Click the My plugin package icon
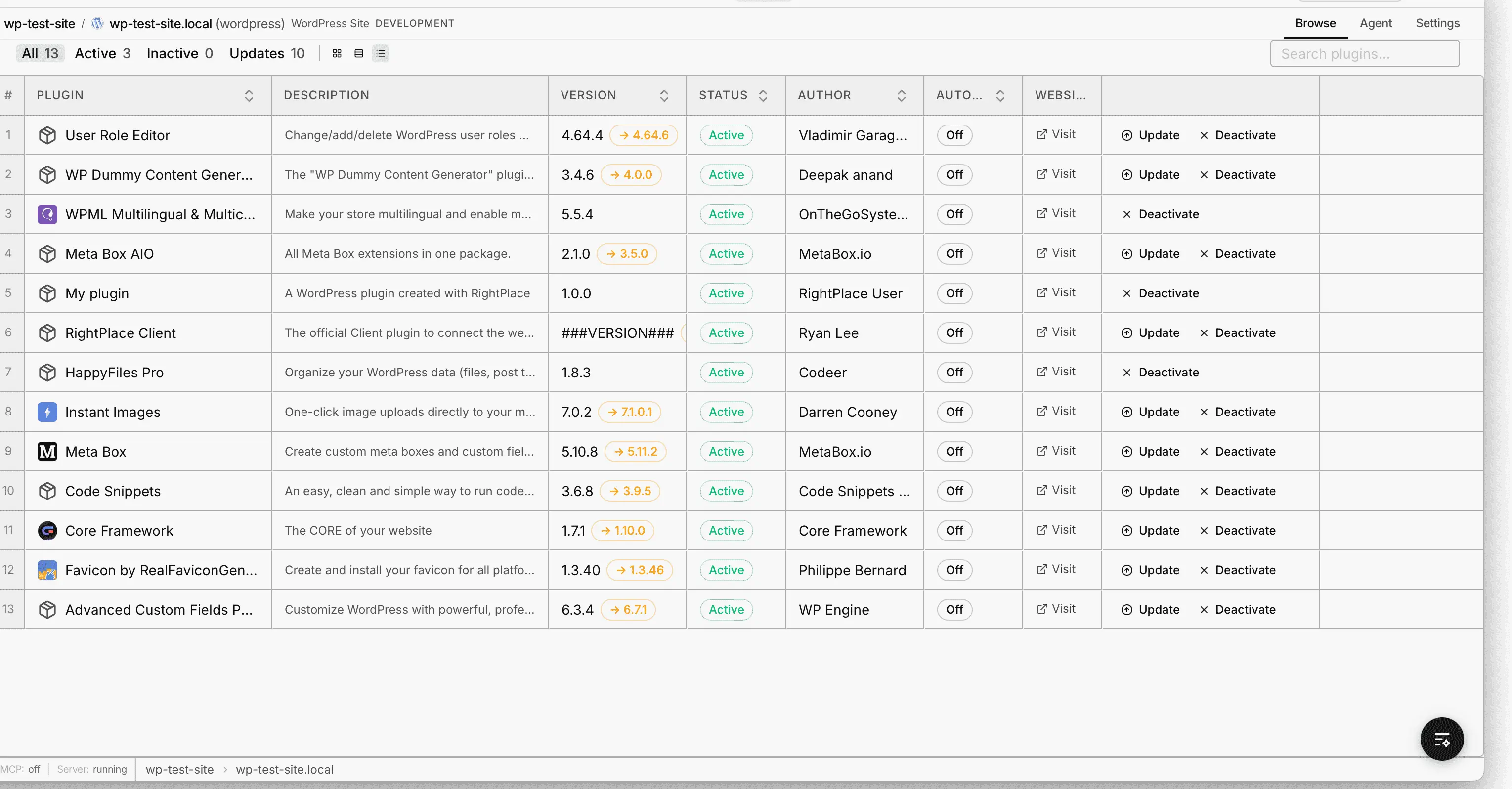Viewport: 1512px width, 789px height. pyautogui.click(x=47, y=292)
